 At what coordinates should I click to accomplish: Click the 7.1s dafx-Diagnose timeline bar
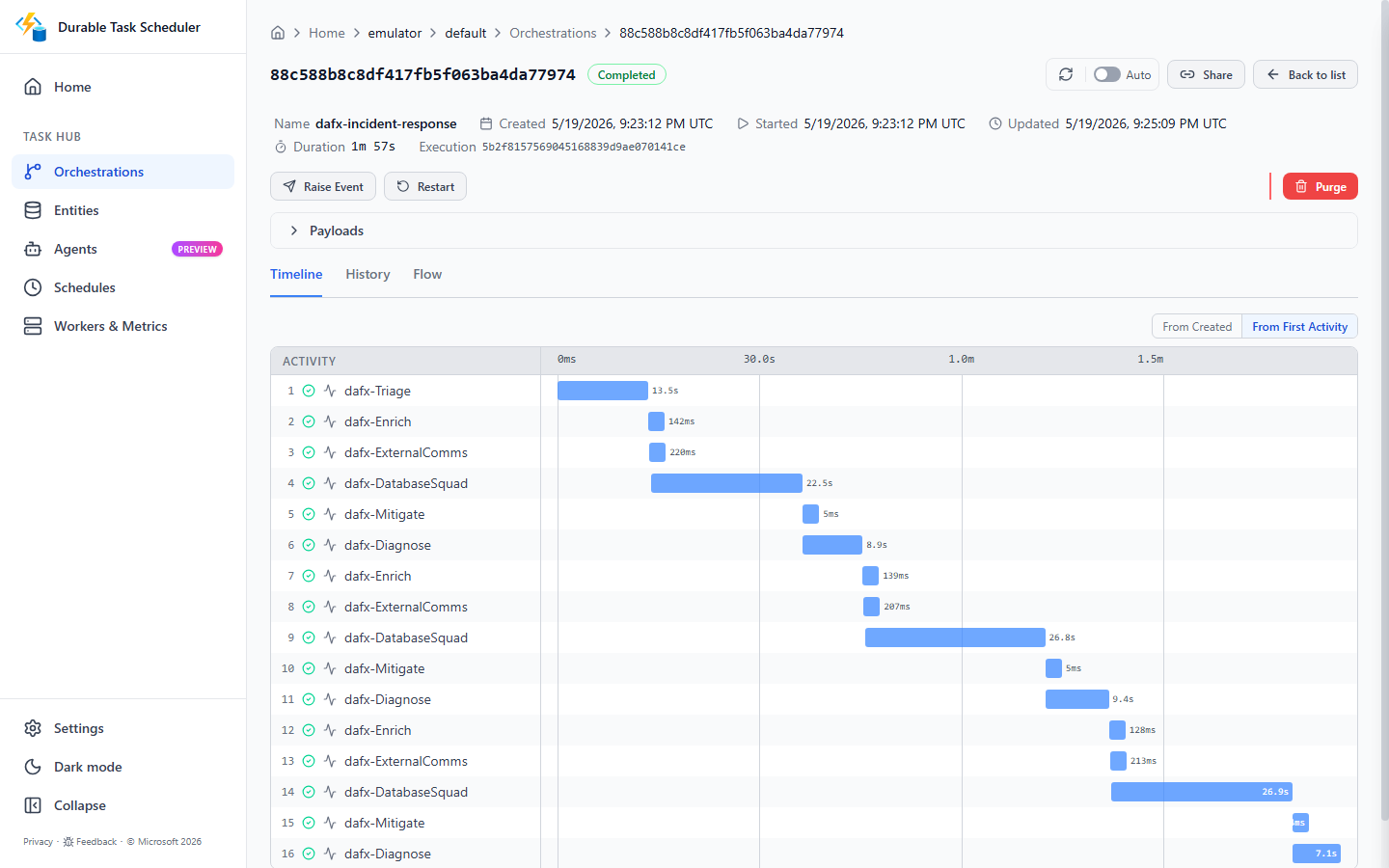1317,854
